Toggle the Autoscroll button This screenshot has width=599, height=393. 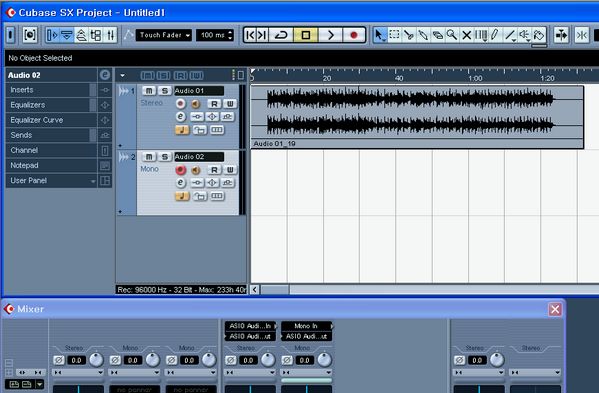561,35
